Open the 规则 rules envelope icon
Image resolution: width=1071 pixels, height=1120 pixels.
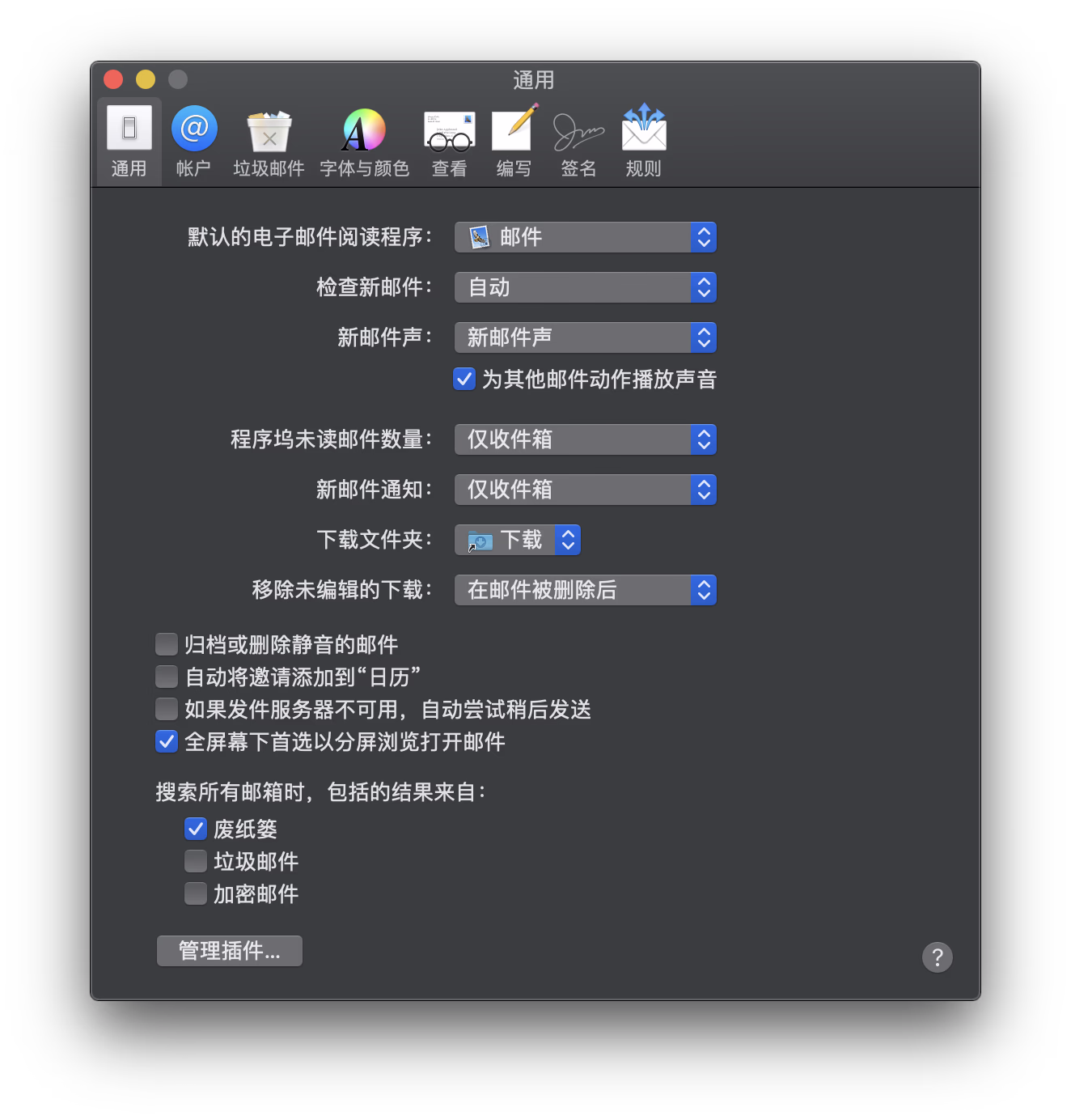pos(643,129)
